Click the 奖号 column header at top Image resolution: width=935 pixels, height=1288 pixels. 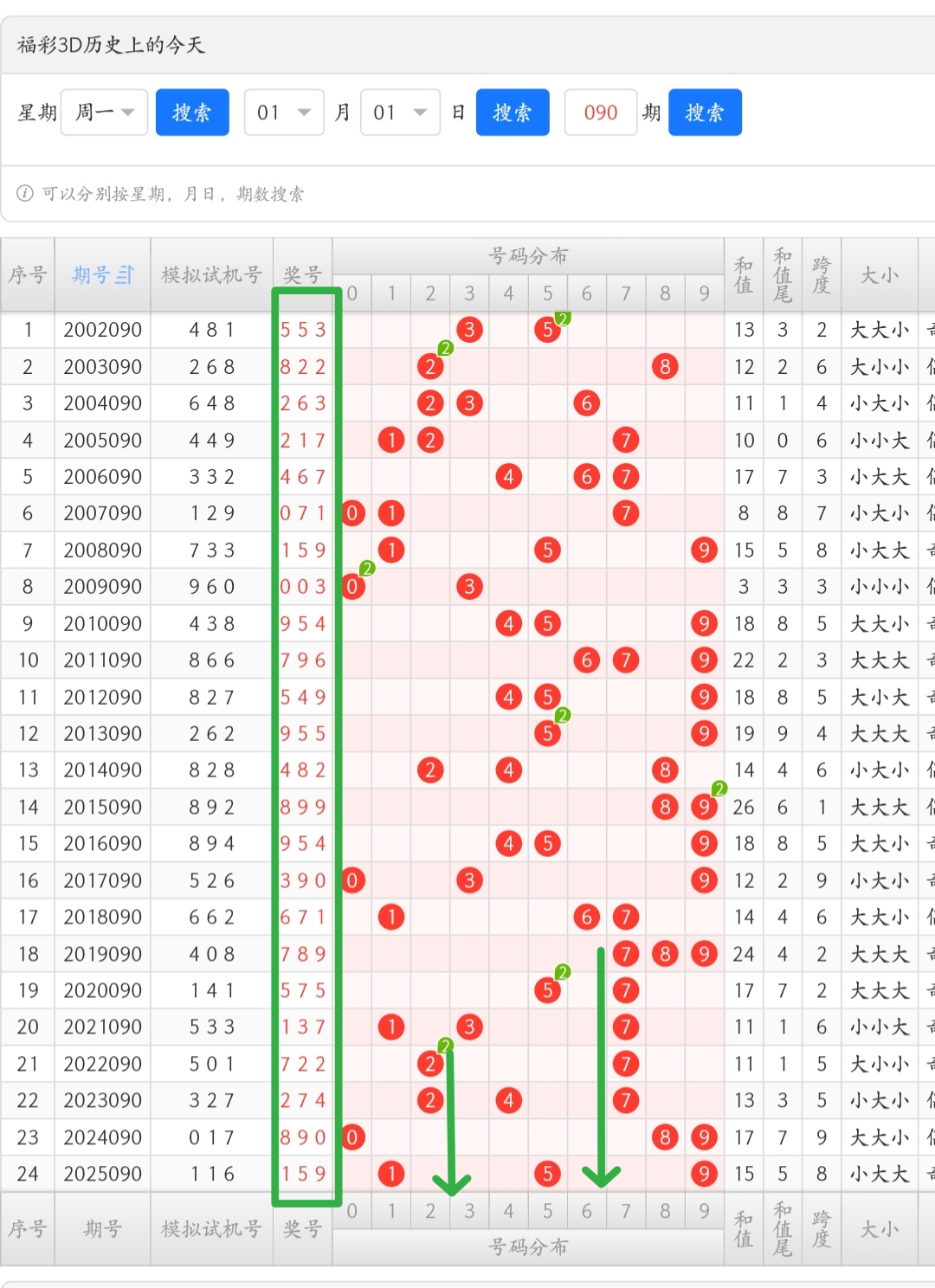tap(302, 275)
